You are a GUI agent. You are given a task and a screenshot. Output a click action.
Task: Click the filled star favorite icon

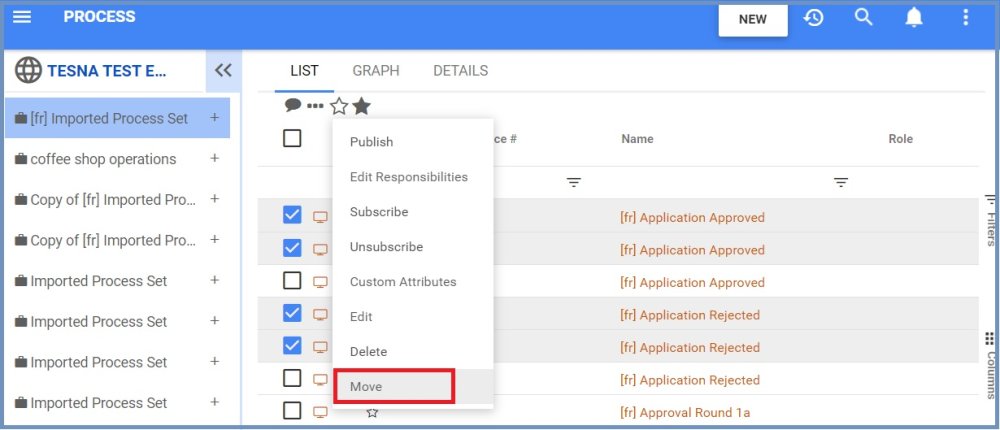[361, 106]
